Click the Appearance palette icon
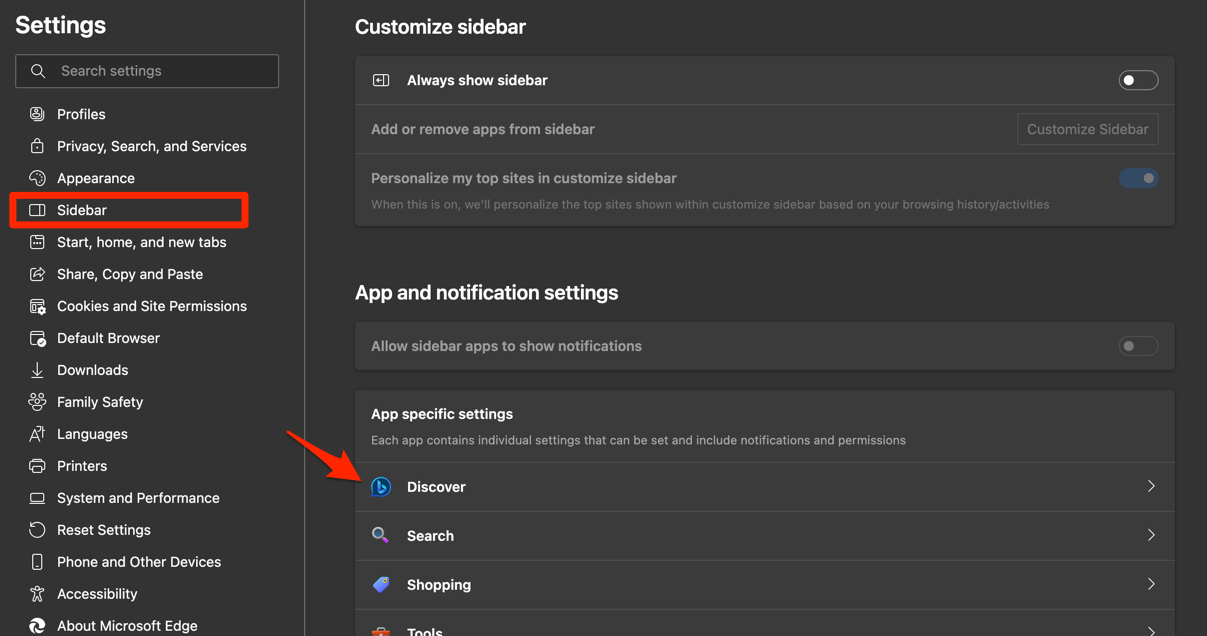The image size is (1207, 636). click(x=37, y=178)
